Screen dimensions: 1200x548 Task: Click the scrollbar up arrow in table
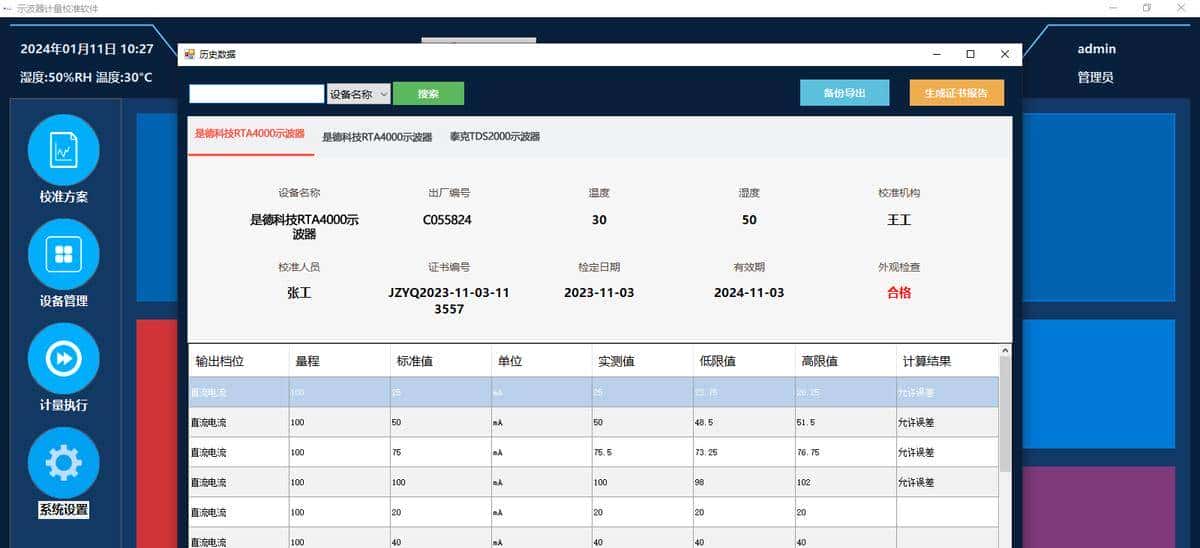pos(1005,350)
